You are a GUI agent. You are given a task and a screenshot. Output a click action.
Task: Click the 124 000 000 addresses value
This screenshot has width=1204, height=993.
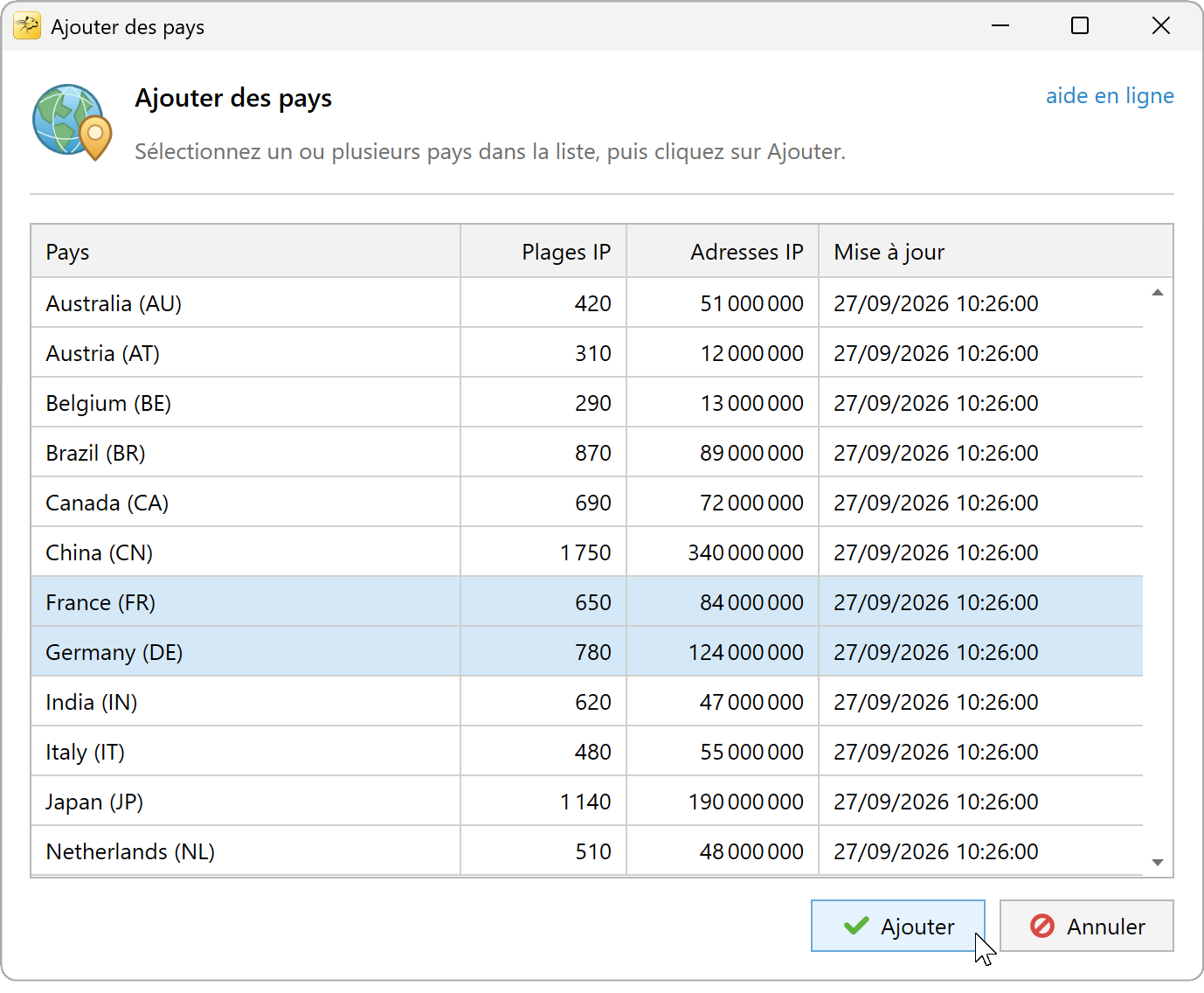(x=745, y=652)
